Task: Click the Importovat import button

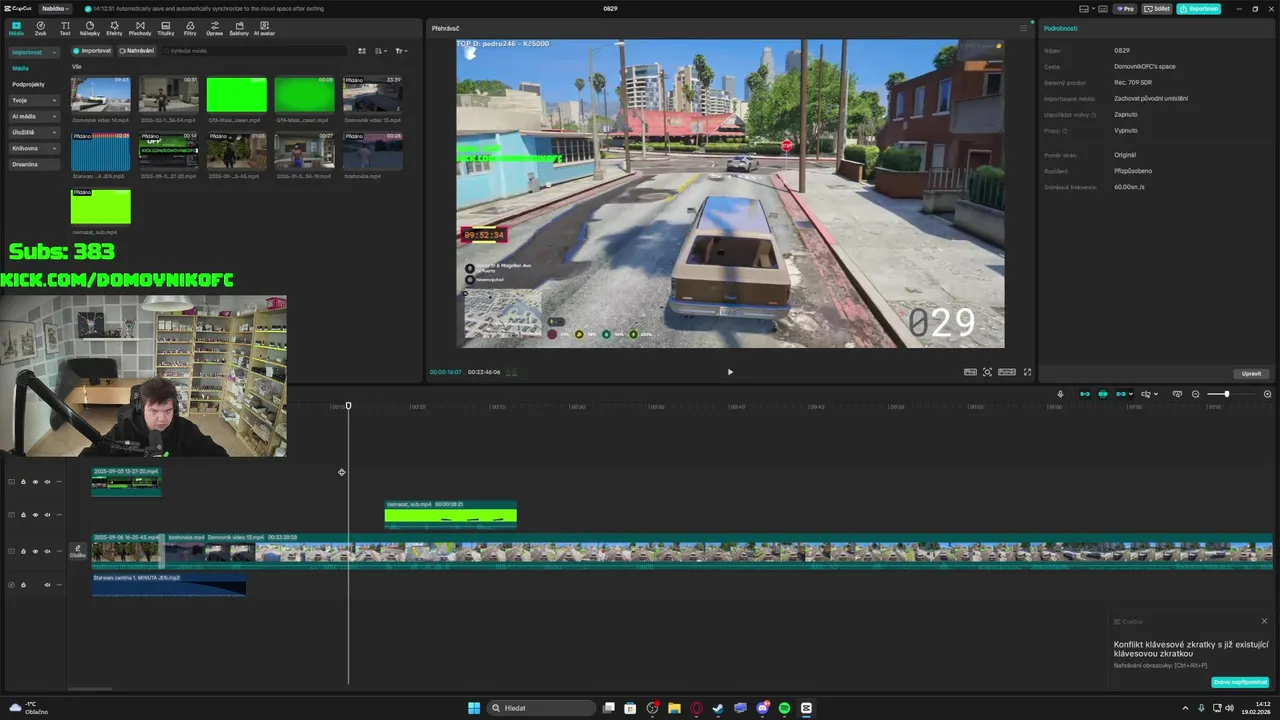Action: (x=92, y=50)
